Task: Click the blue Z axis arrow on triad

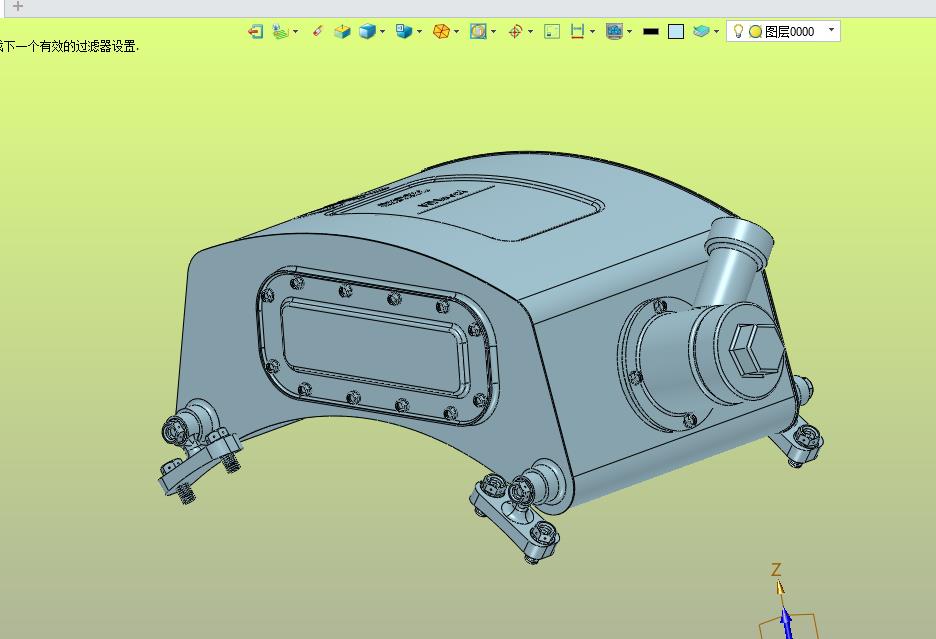Action: pos(787,623)
